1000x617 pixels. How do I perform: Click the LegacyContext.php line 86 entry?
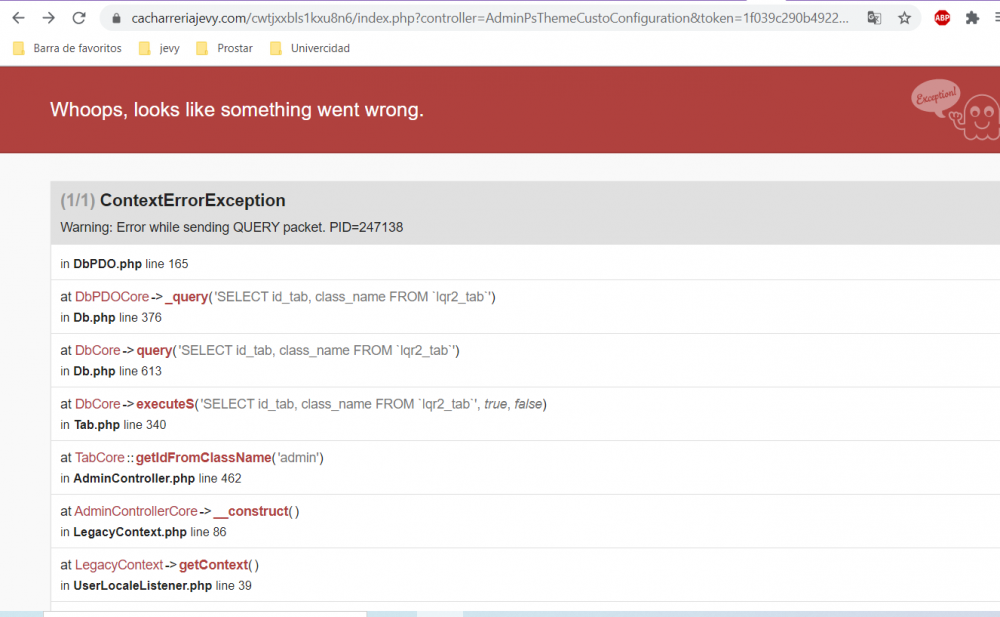(143, 532)
